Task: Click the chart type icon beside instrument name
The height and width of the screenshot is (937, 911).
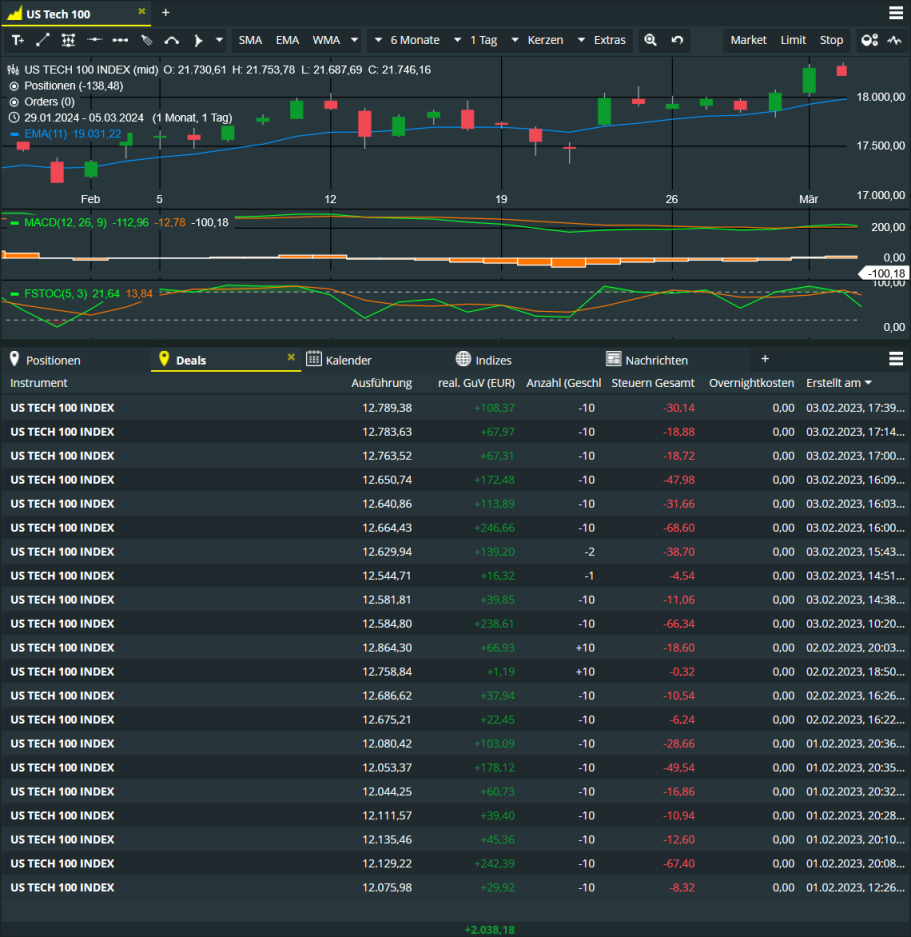Action: [13, 70]
